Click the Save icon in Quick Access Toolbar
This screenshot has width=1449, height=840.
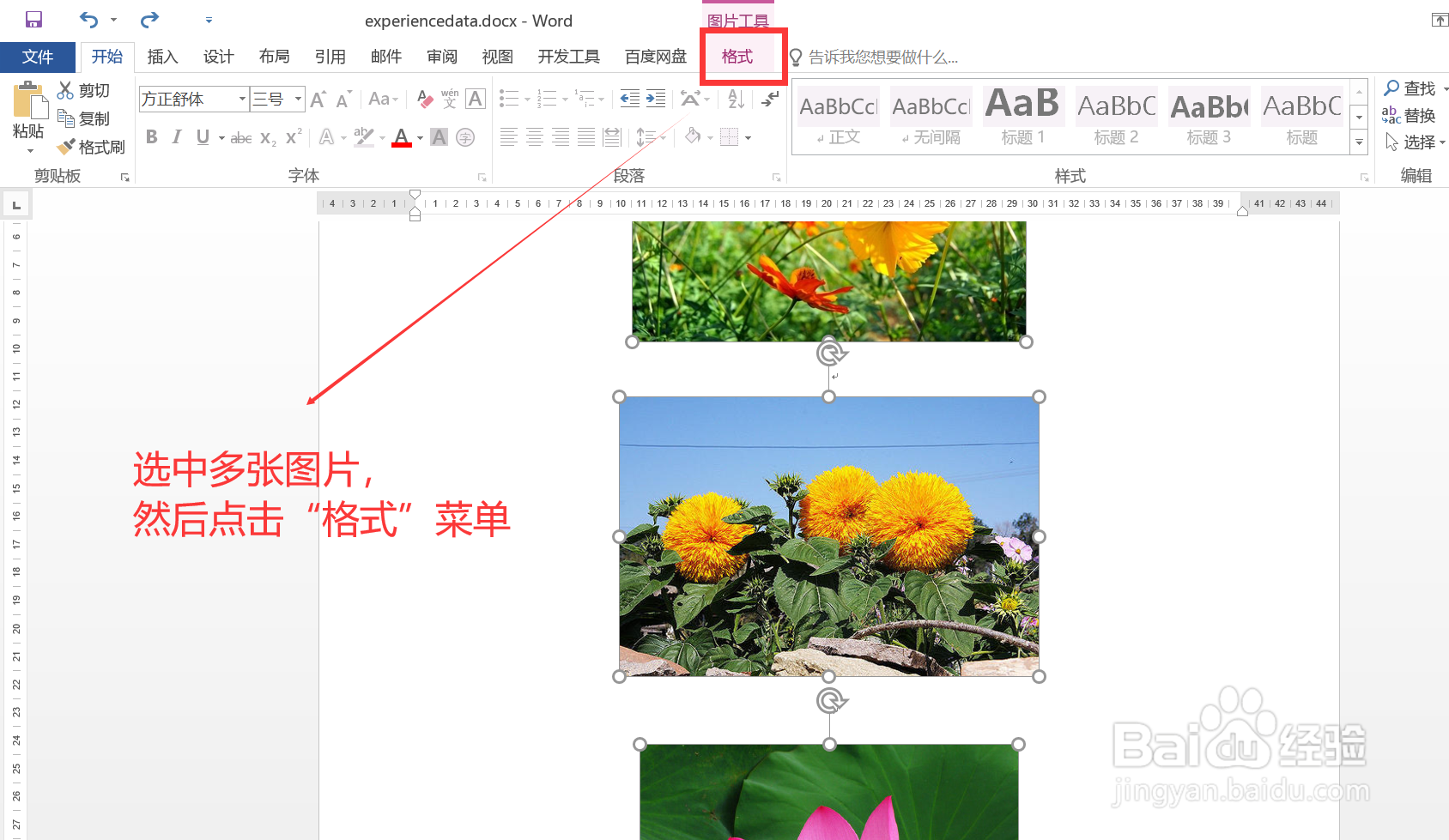(33, 19)
